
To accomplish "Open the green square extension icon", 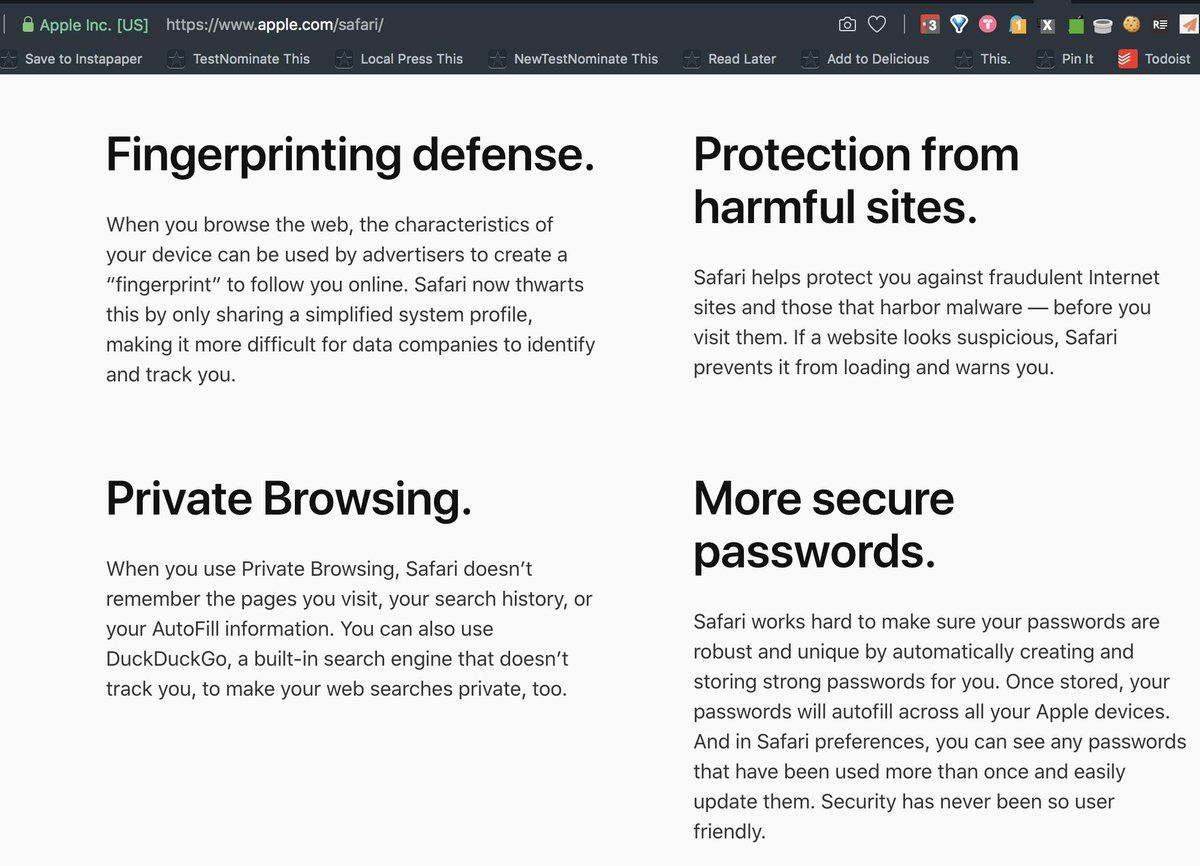I will [x=1076, y=25].
